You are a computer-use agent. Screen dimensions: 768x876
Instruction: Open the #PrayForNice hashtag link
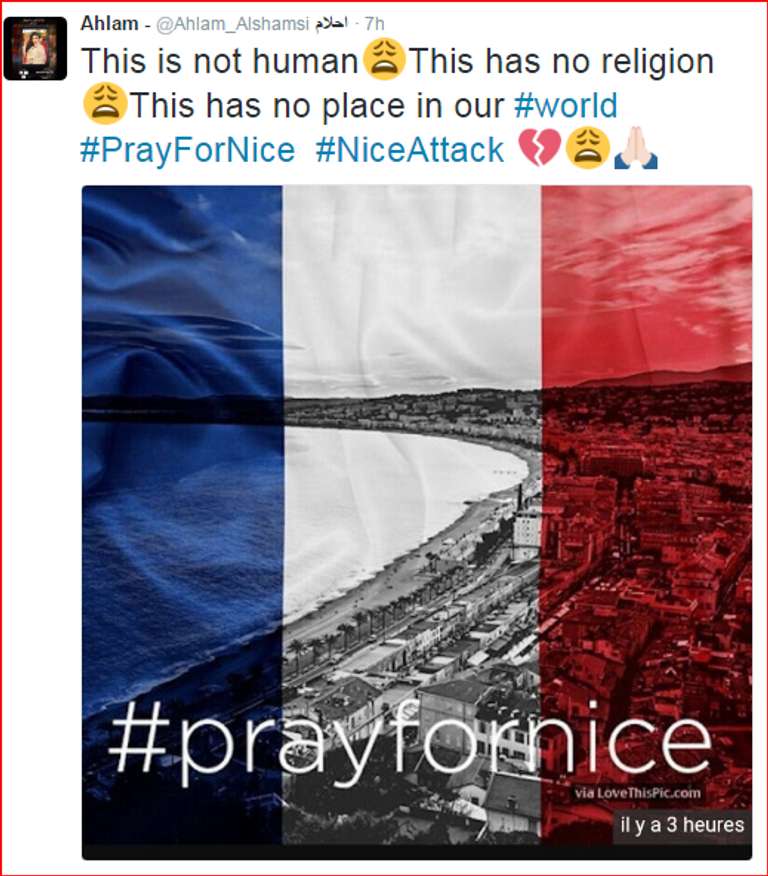click(188, 150)
